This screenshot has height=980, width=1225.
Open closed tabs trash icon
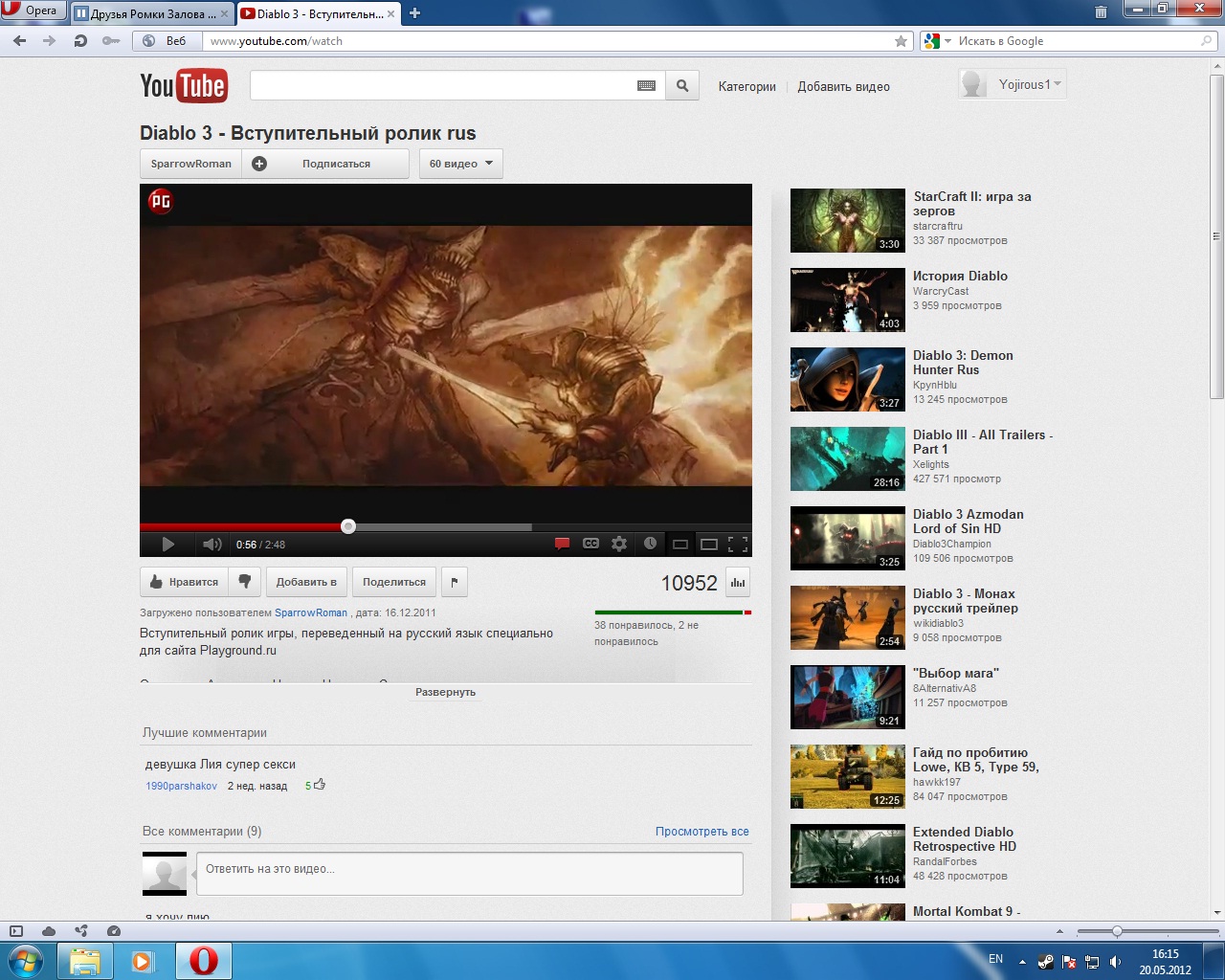pos(1102,12)
